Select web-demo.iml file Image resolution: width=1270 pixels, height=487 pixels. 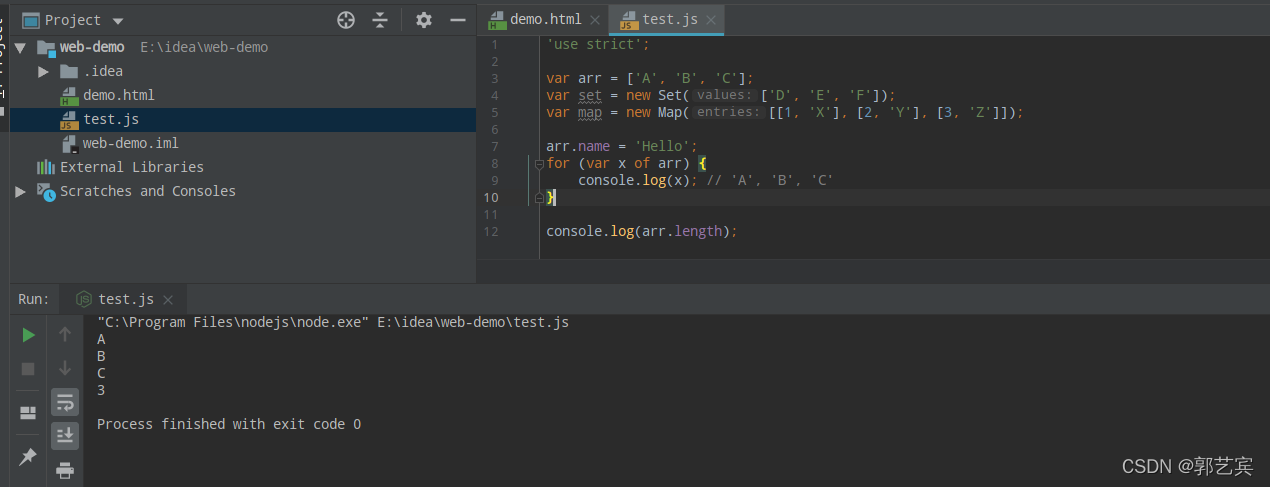coord(130,143)
